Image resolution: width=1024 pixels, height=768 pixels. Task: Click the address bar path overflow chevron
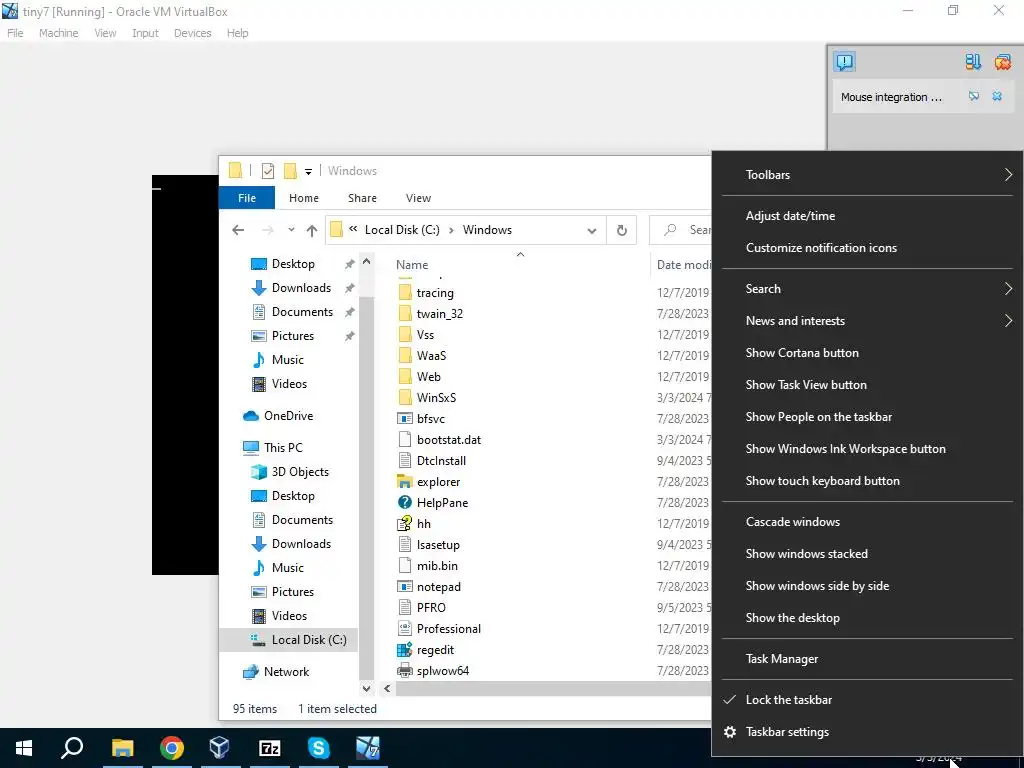coord(353,229)
